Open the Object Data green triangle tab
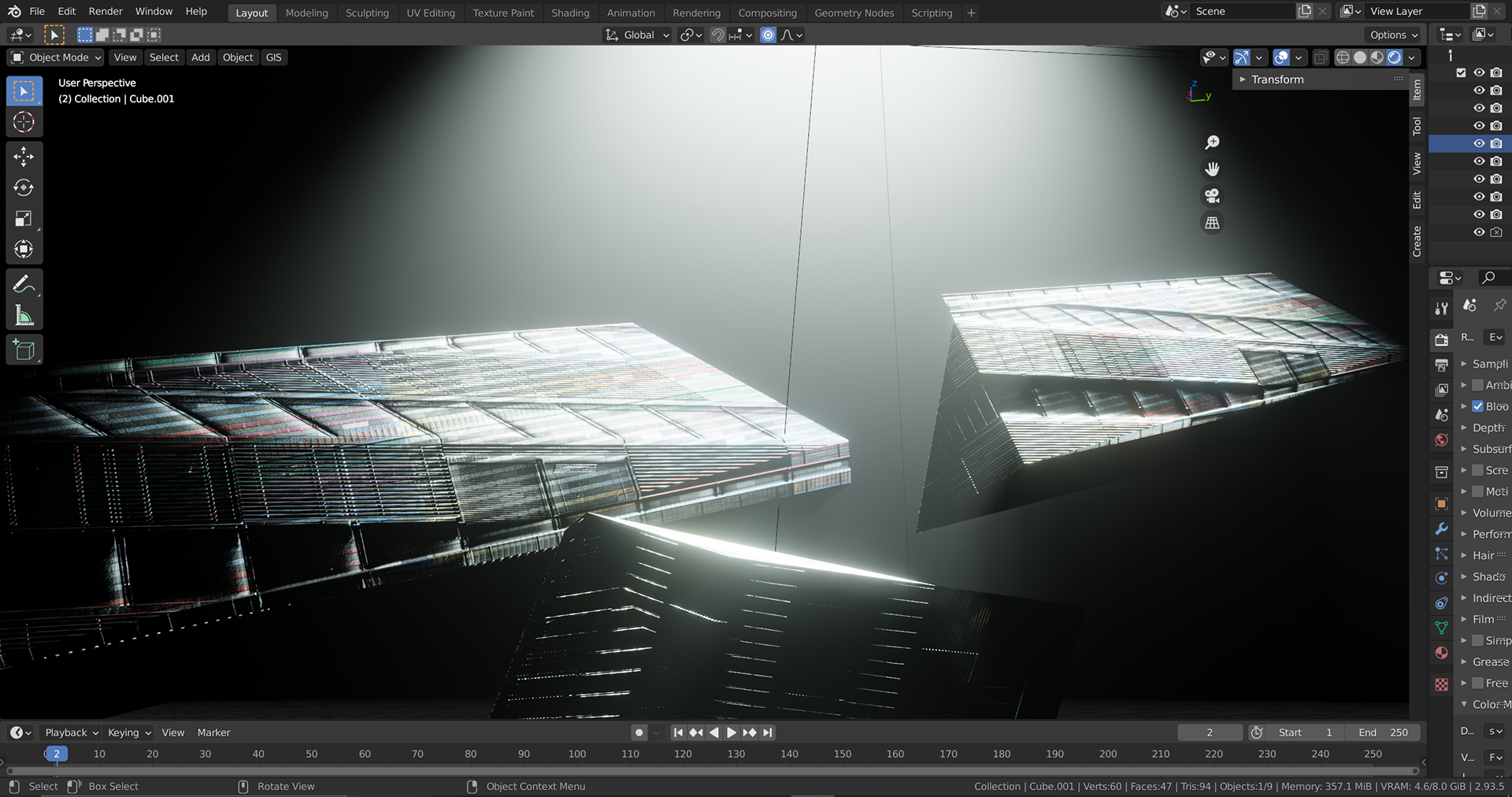The width and height of the screenshot is (1512, 797). pos(1441,628)
